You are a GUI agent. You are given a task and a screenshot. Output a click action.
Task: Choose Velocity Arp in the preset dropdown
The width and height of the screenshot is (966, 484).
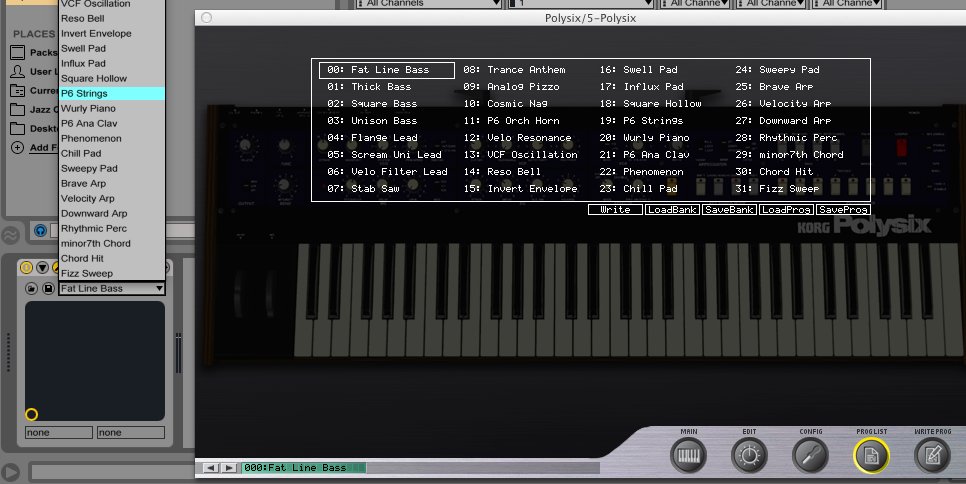112,198
